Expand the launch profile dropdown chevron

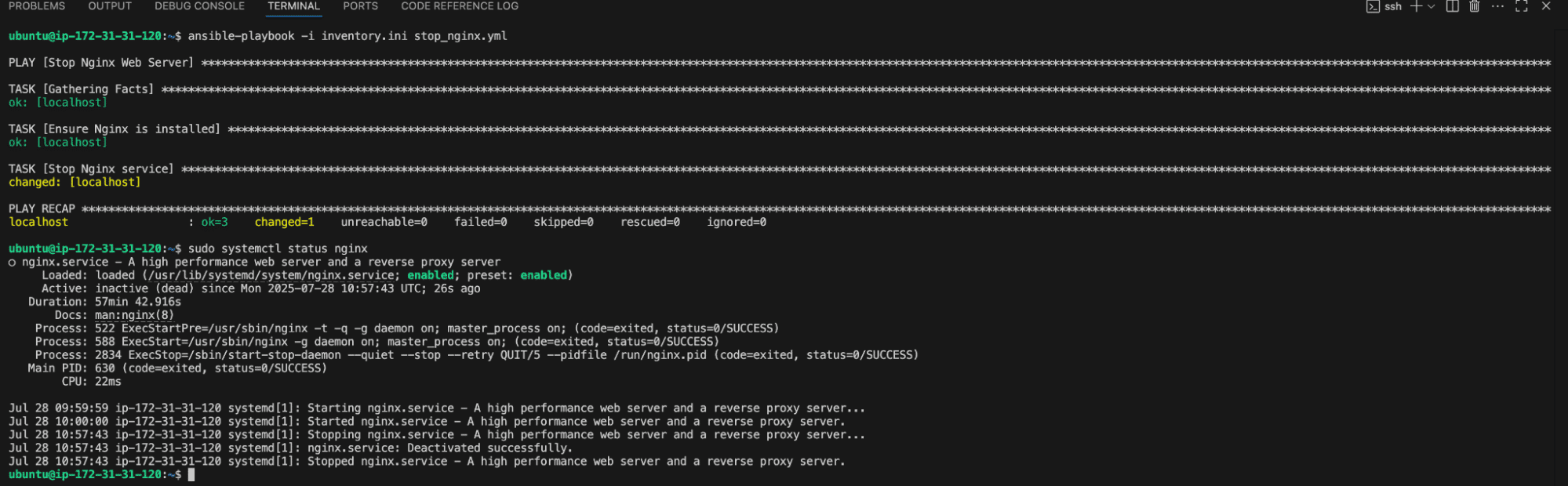point(1432,6)
